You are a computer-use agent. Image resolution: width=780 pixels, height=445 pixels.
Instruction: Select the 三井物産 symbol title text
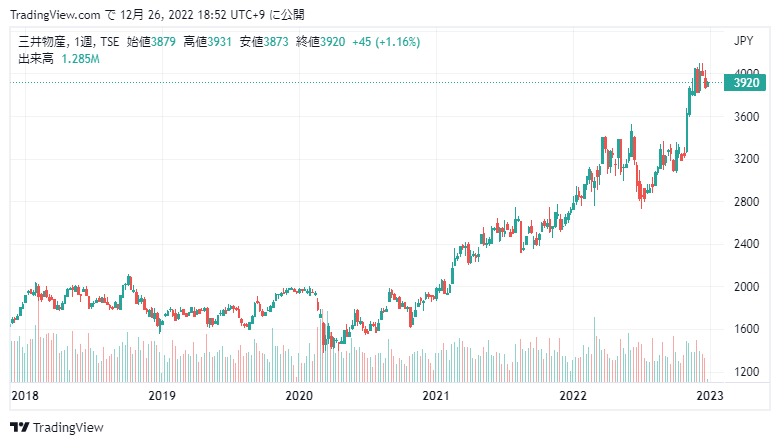(43, 42)
